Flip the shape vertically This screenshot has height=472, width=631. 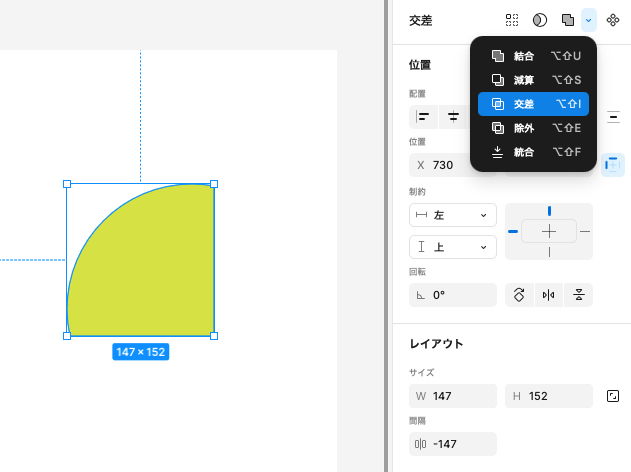(578, 295)
